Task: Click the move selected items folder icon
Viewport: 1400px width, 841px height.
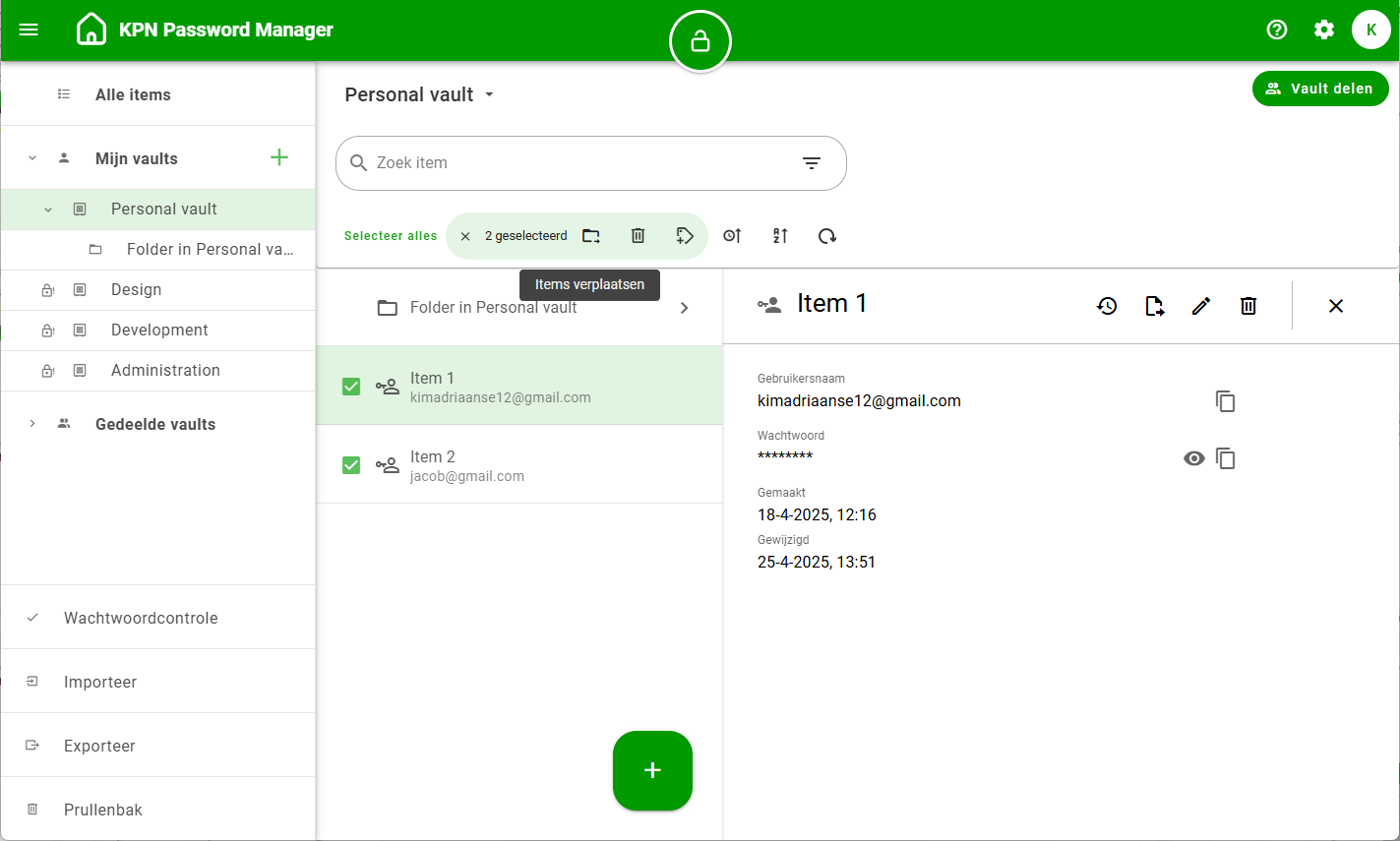Action: click(x=590, y=236)
